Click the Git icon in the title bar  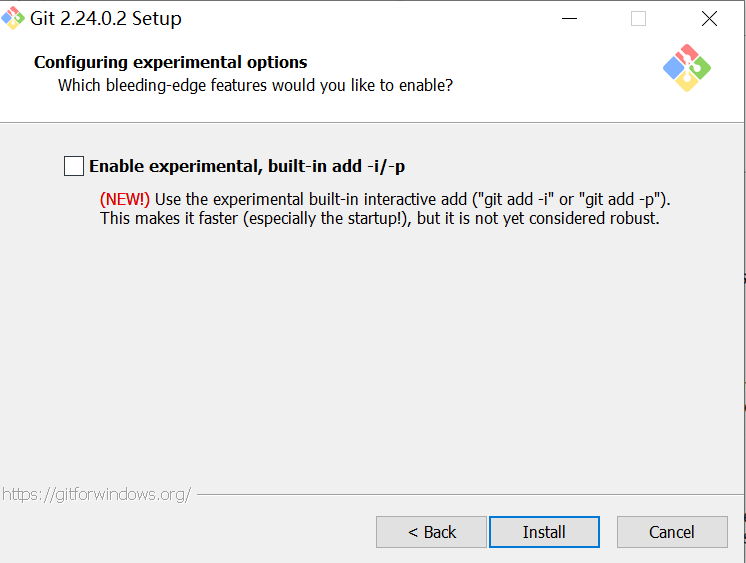point(13,19)
